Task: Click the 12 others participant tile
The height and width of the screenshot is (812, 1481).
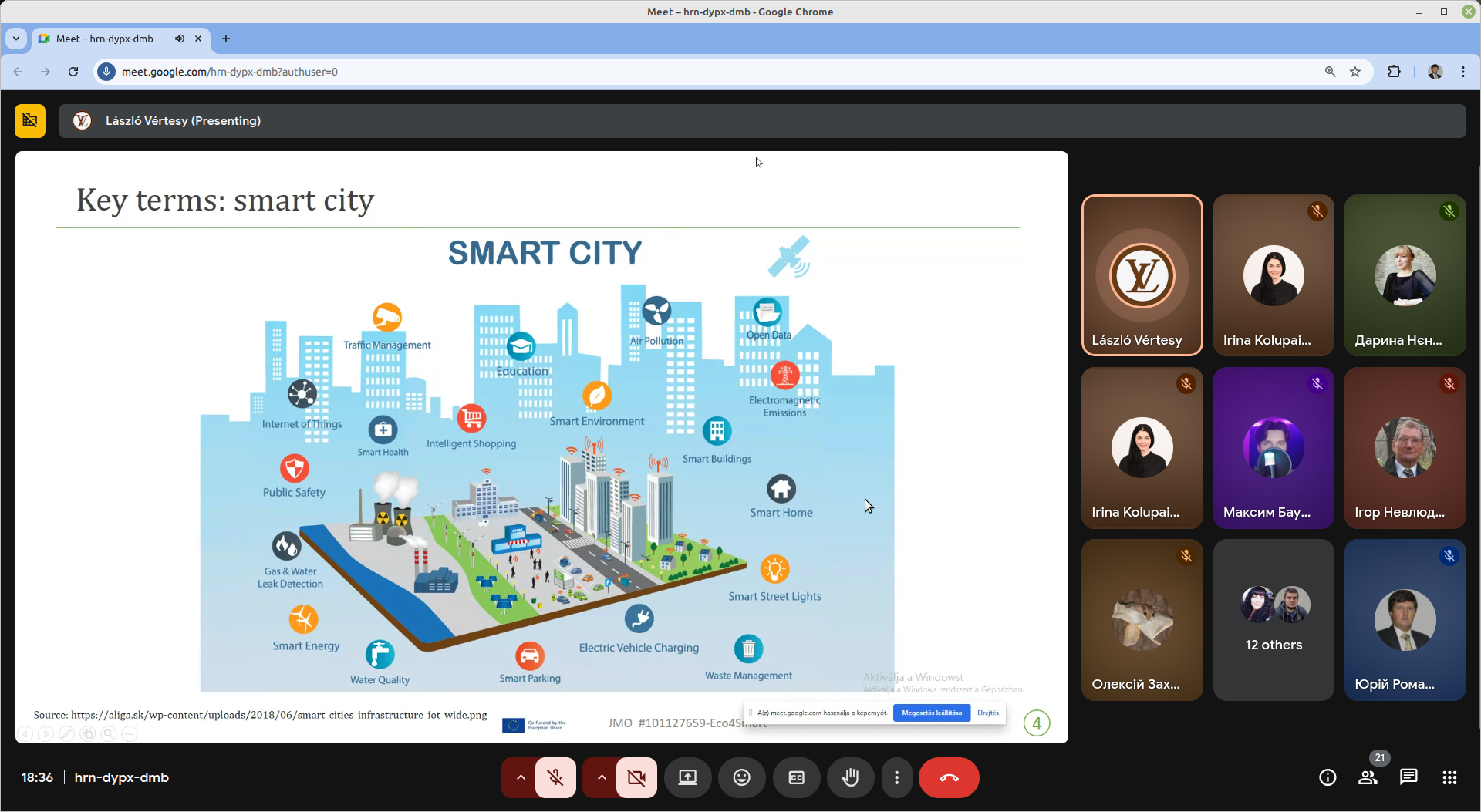Action: point(1273,620)
